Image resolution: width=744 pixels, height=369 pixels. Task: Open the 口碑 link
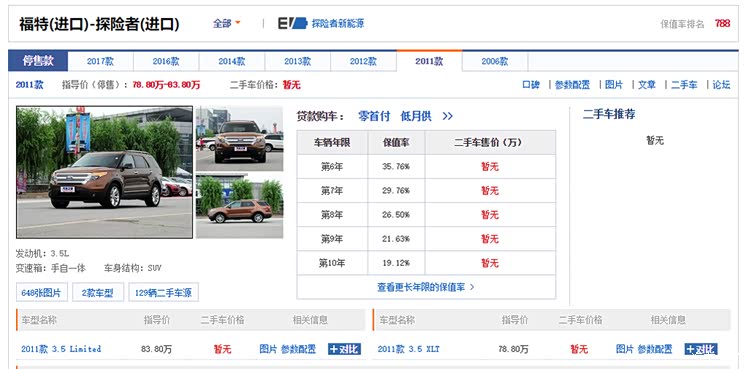(x=531, y=85)
